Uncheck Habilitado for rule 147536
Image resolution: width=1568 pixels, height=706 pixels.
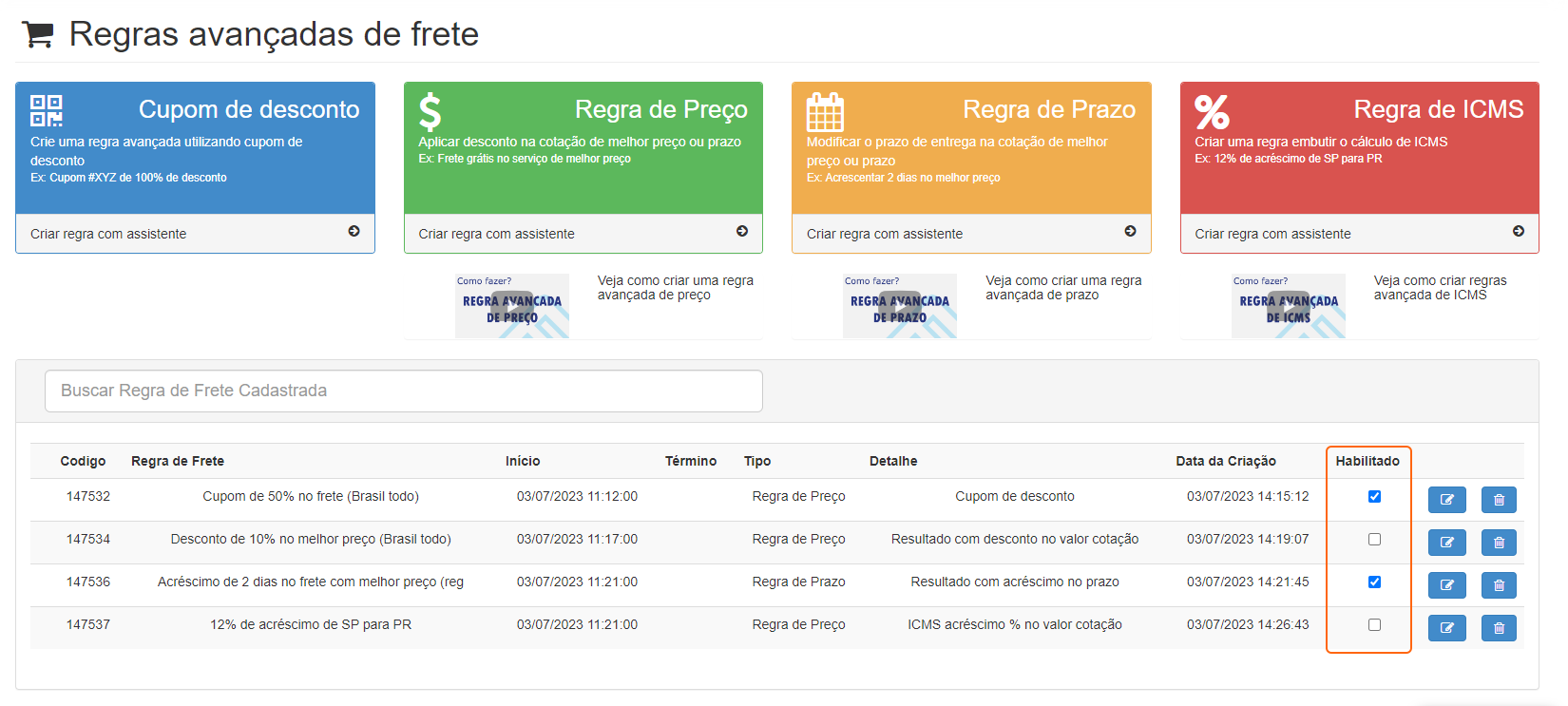[x=1374, y=582]
